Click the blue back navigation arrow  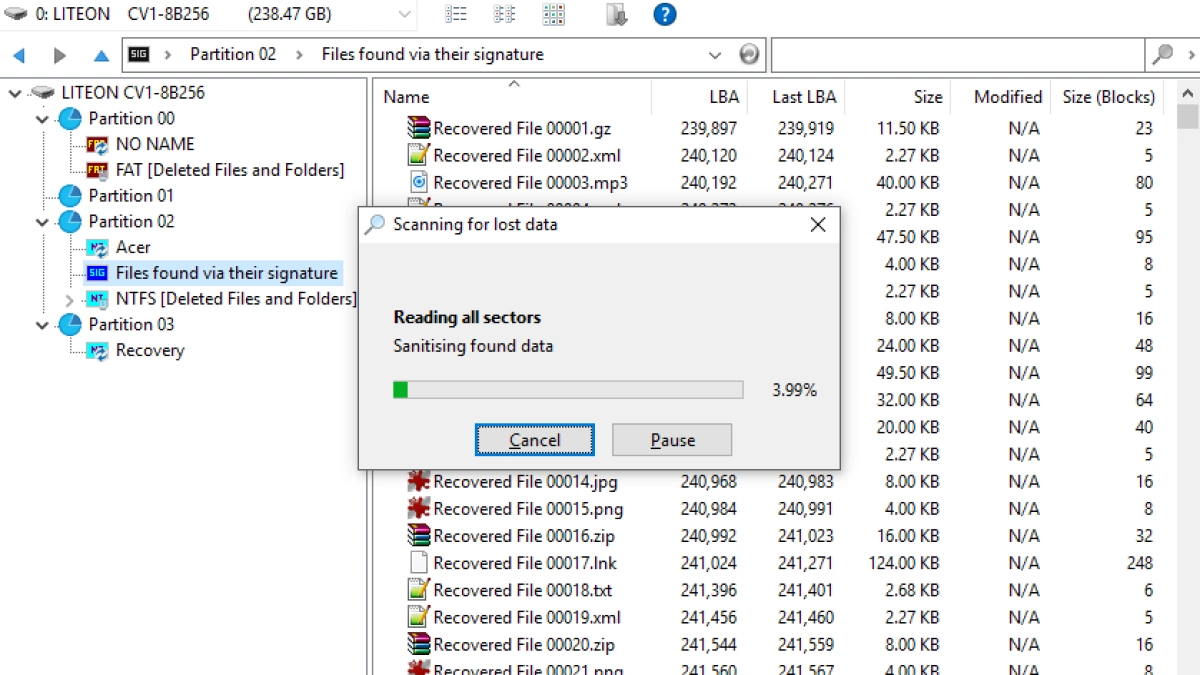(19, 55)
